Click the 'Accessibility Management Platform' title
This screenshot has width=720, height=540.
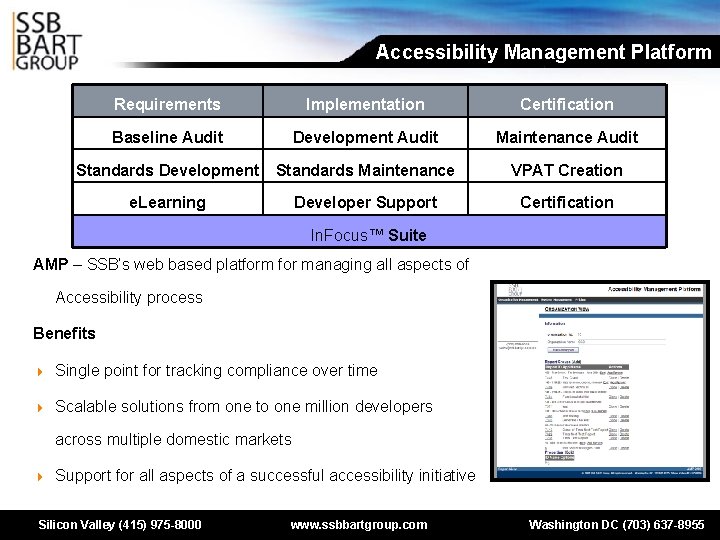click(543, 52)
